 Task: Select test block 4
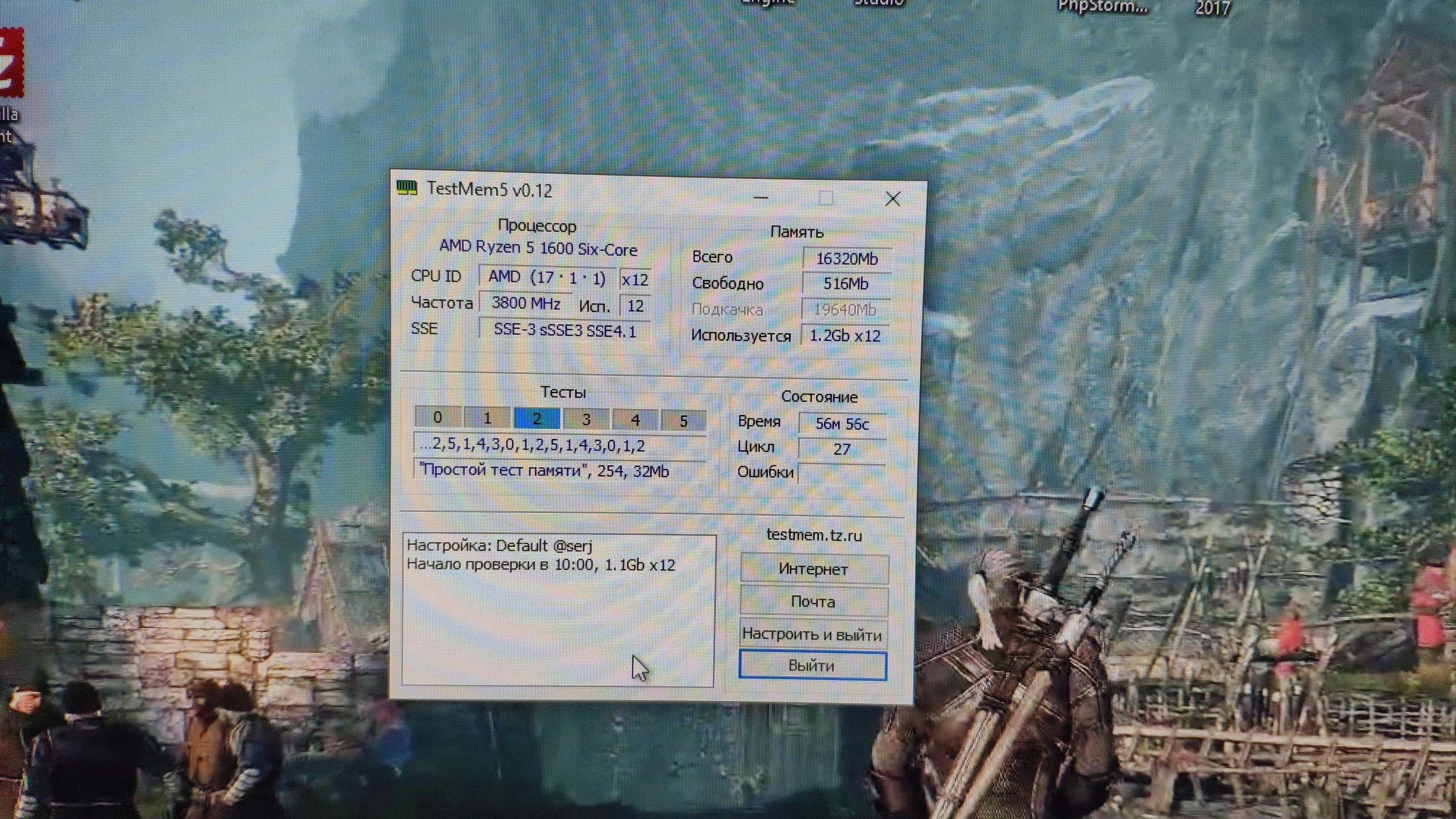(635, 420)
